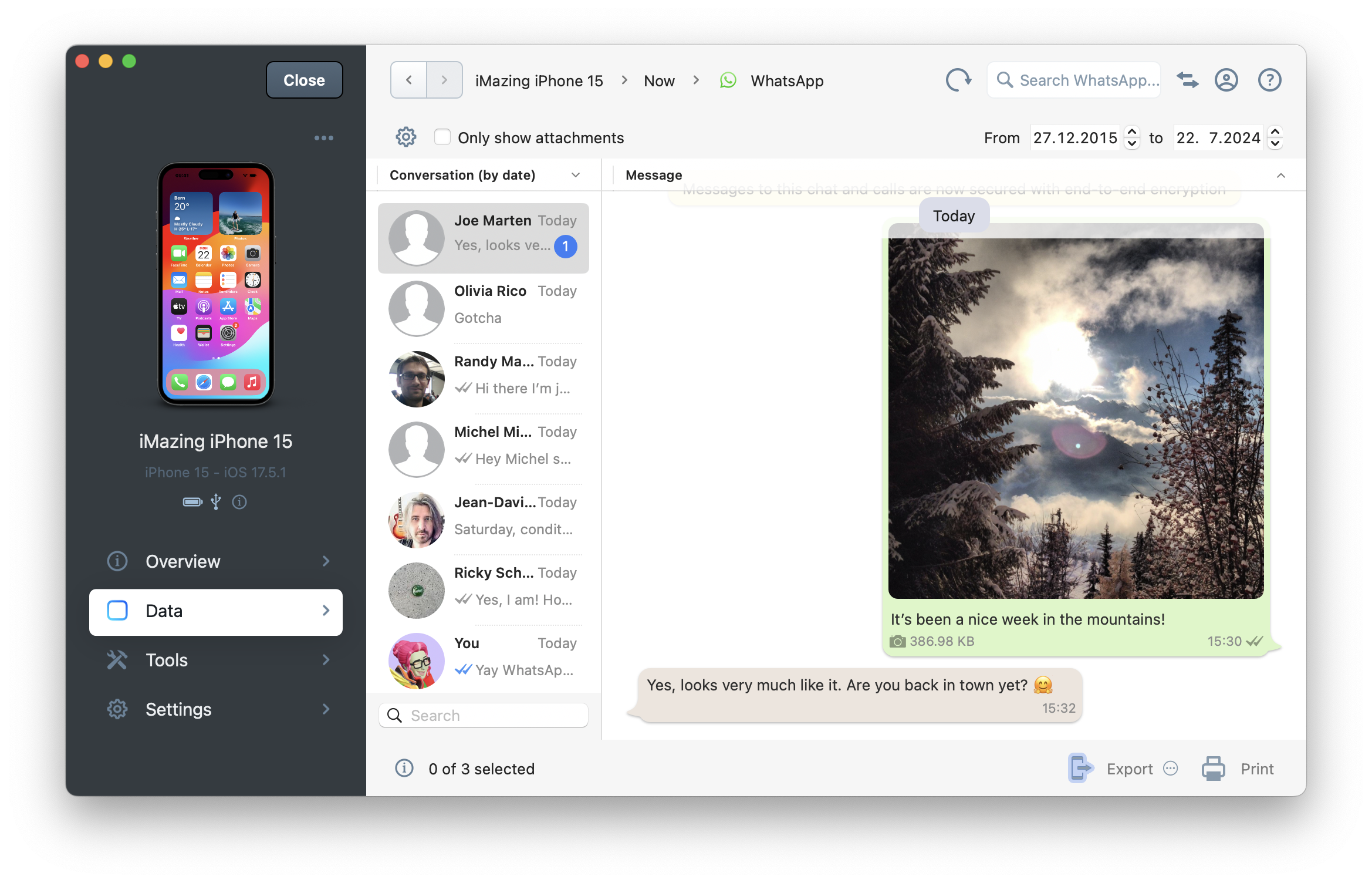Toggle the 'Only show attachments' checkbox
The height and width of the screenshot is (883, 1372).
pos(442,138)
